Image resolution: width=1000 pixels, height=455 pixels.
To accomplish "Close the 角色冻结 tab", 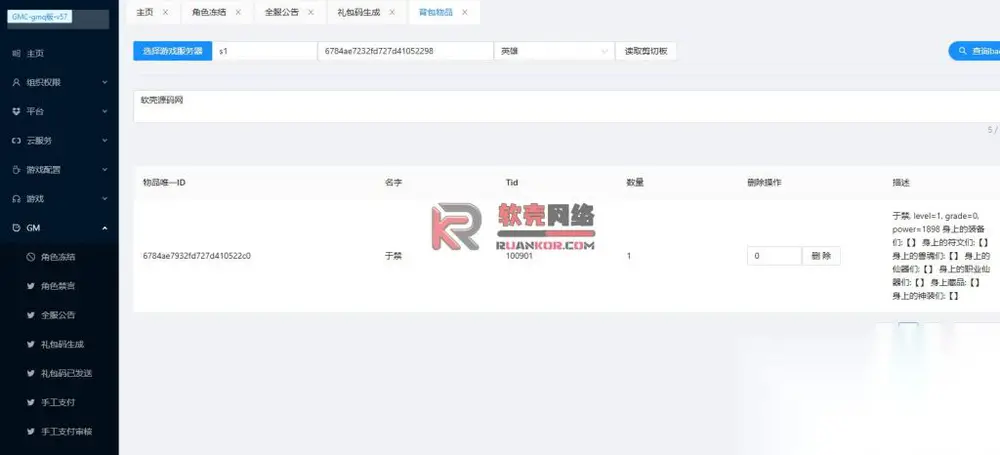I will (238, 12).
